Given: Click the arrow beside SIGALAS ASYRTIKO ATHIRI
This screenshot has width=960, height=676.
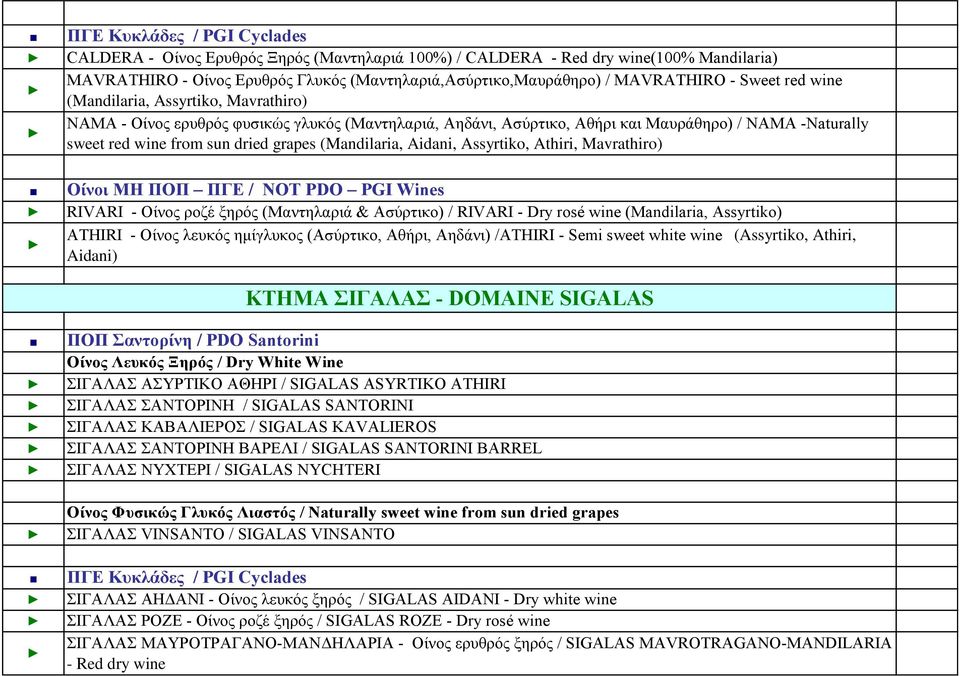Looking at the screenshot, I should (x=34, y=384).
